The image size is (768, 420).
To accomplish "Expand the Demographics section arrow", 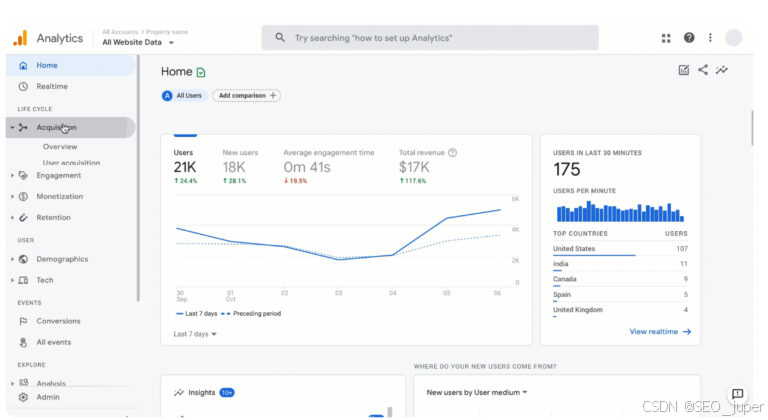I will 12,259.
